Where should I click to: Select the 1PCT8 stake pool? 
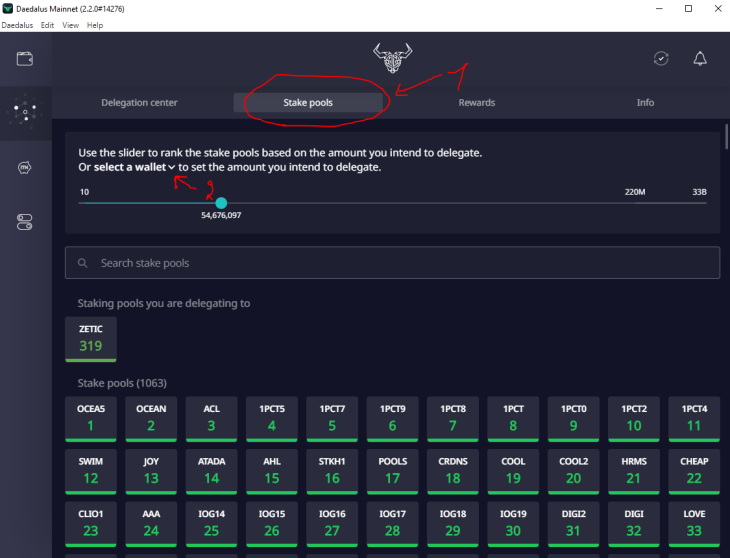coord(453,419)
